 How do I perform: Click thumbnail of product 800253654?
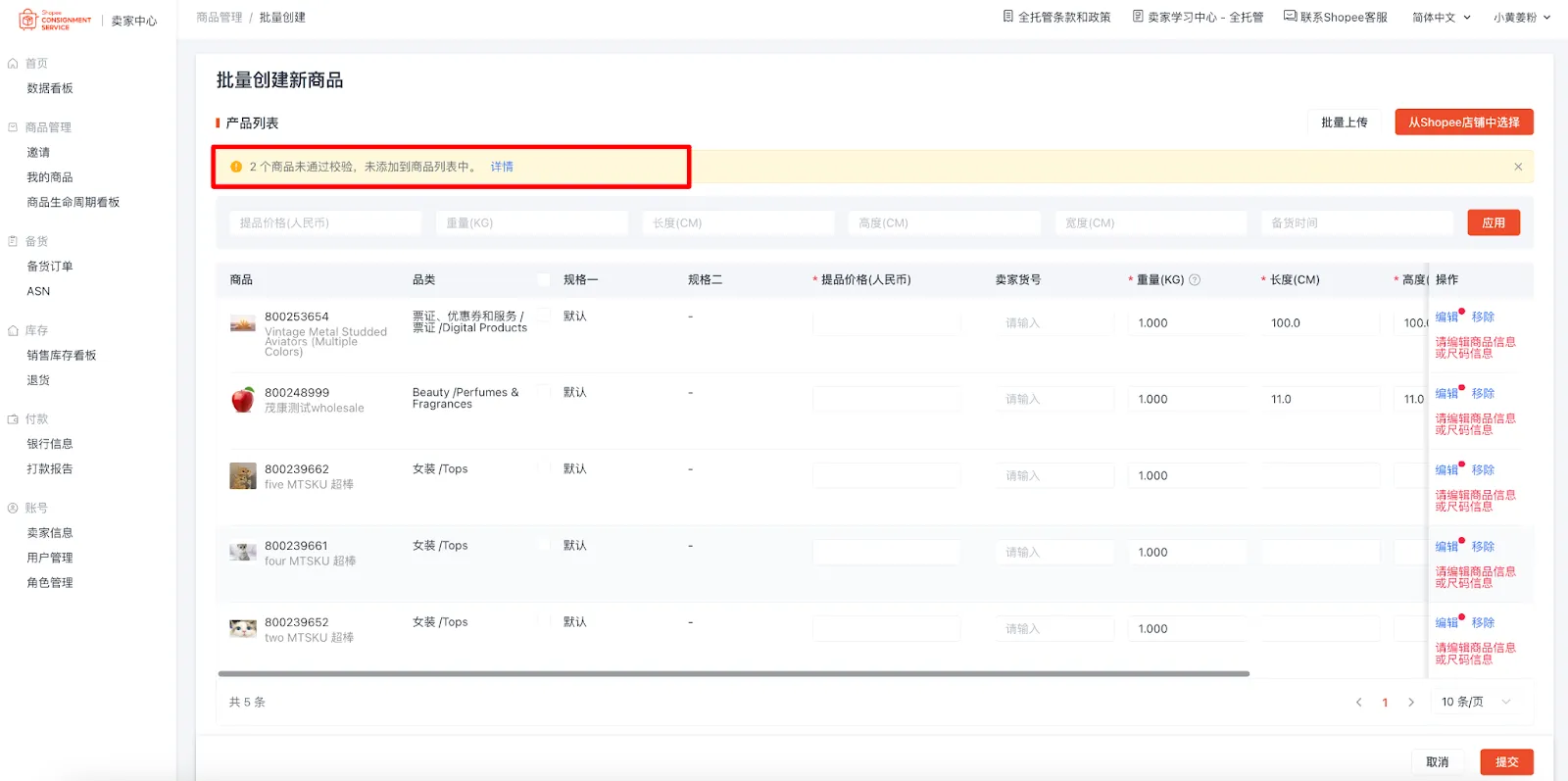tap(243, 323)
